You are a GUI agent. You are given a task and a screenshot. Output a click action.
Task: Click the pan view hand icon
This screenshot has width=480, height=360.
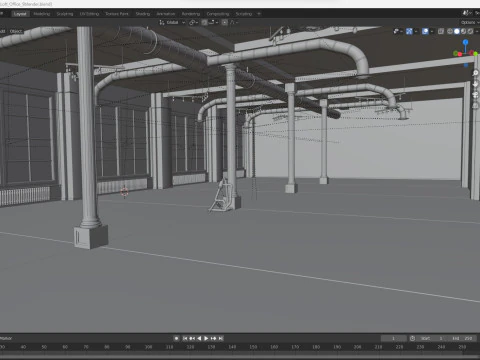[x=476, y=84]
